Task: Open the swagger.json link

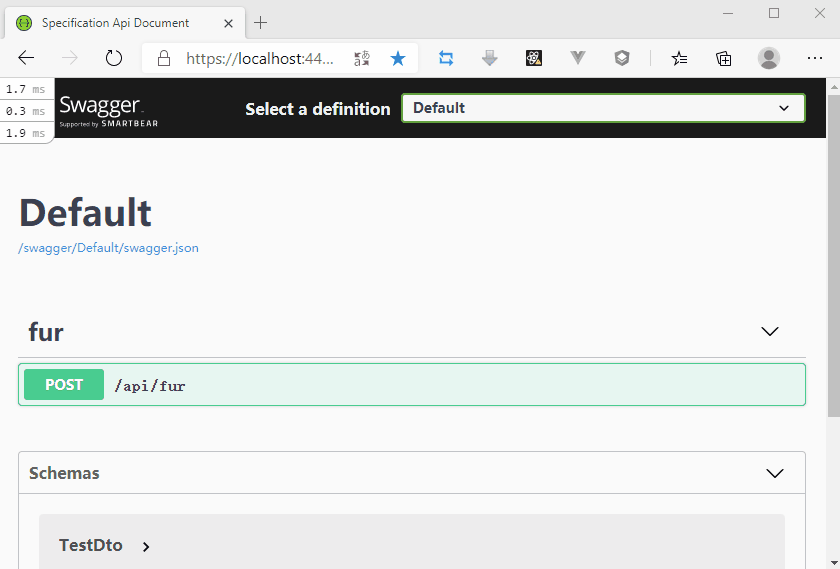Action: pyautogui.click(x=108, y=248)
